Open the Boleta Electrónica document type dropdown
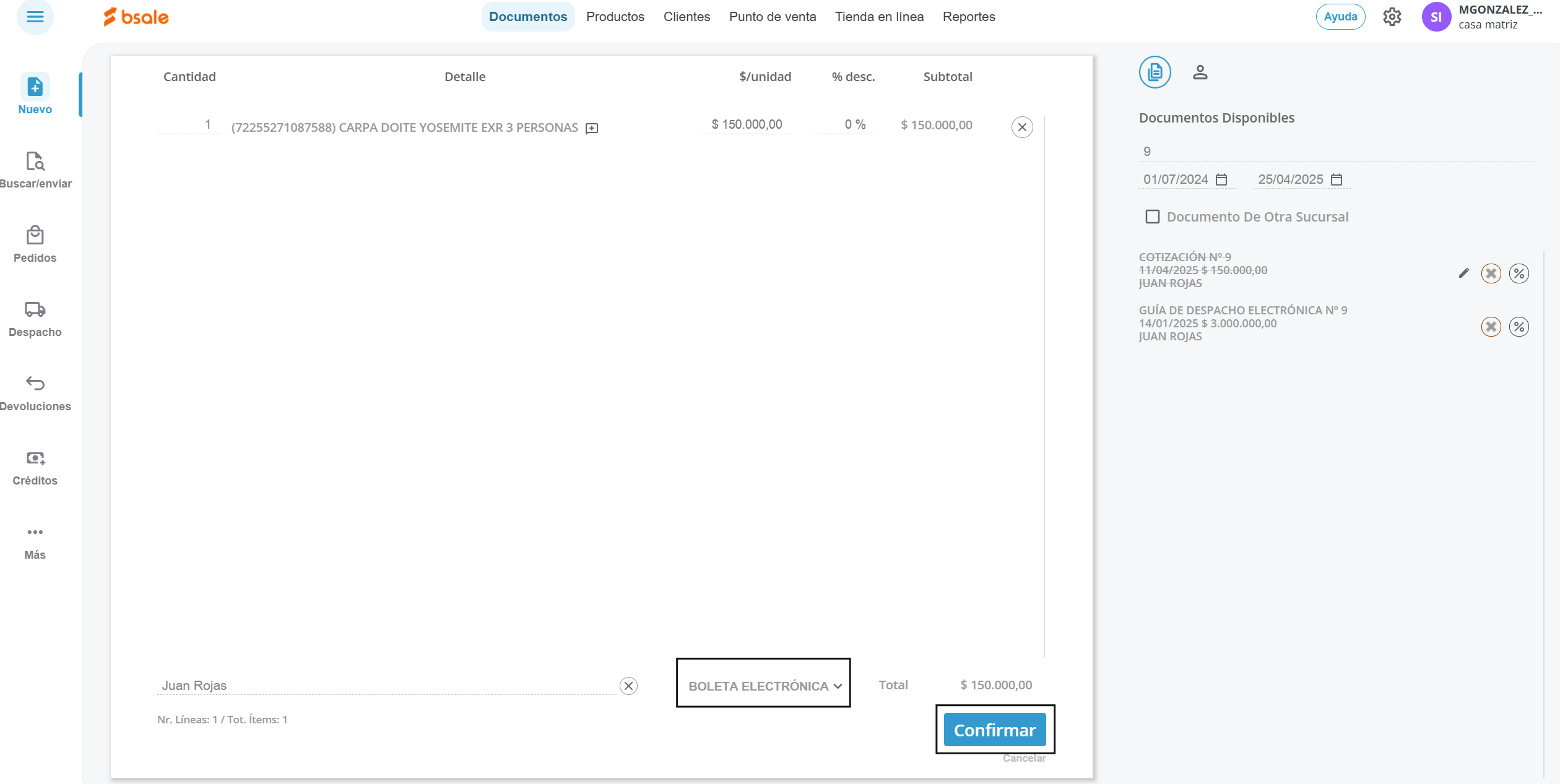The image size is (1560, 784). [765, 686]
